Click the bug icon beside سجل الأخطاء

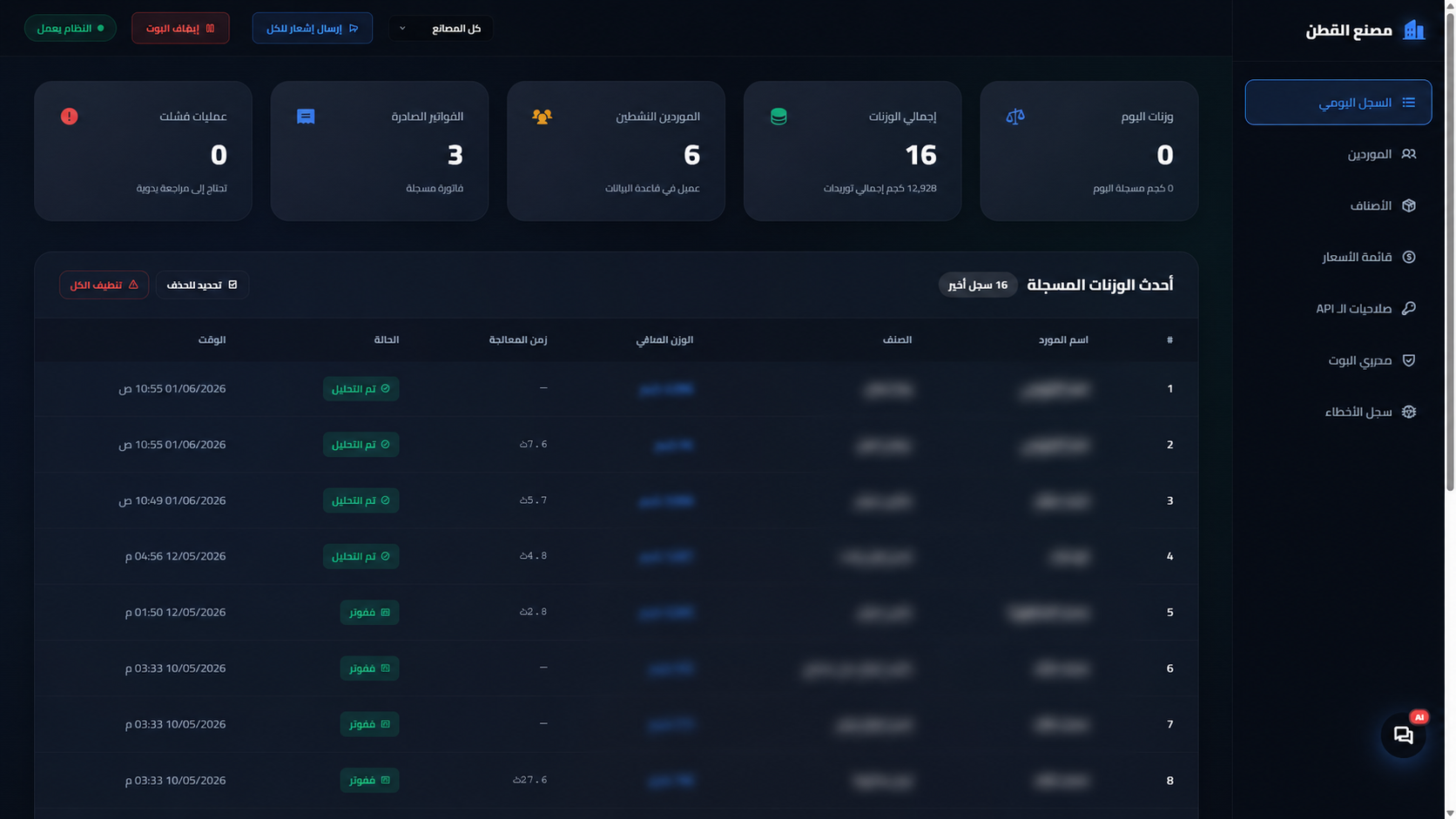tap(1409, 412)
